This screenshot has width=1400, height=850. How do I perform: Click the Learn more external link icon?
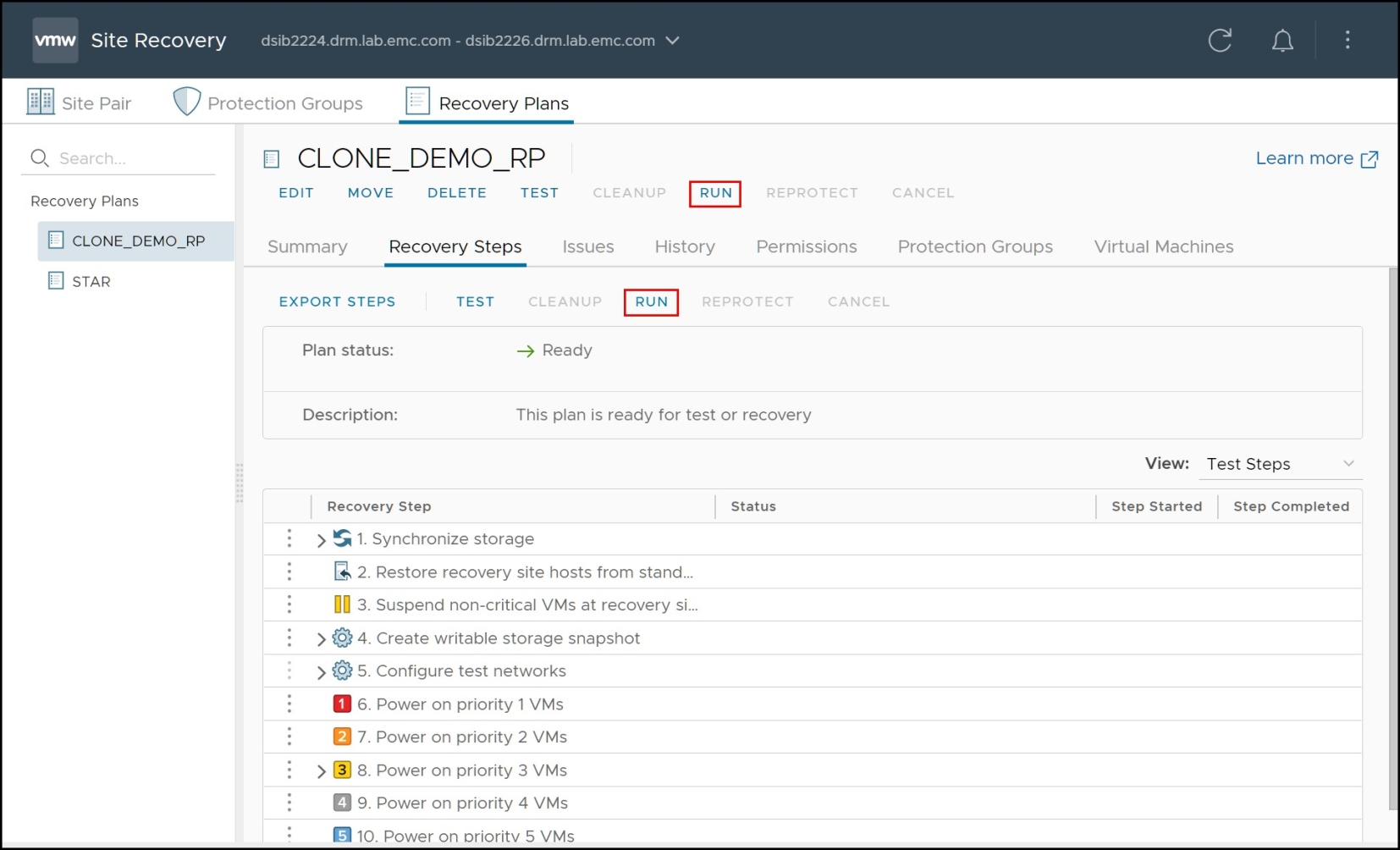(1370, 159)
